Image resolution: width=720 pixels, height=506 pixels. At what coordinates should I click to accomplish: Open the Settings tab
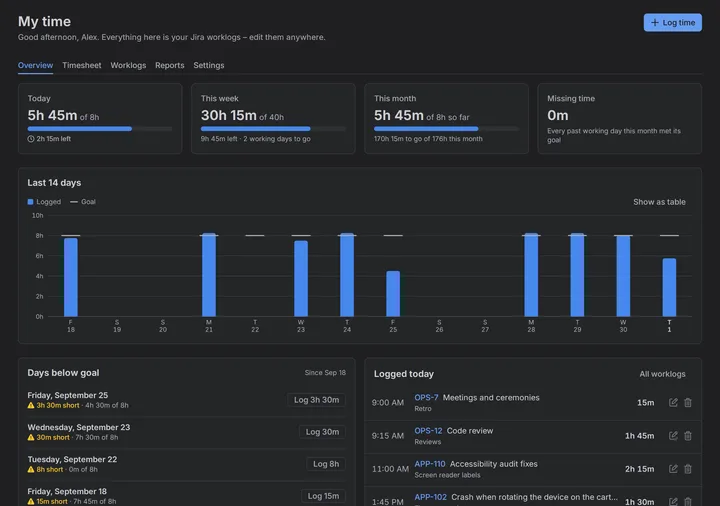(x=208, y=65)
